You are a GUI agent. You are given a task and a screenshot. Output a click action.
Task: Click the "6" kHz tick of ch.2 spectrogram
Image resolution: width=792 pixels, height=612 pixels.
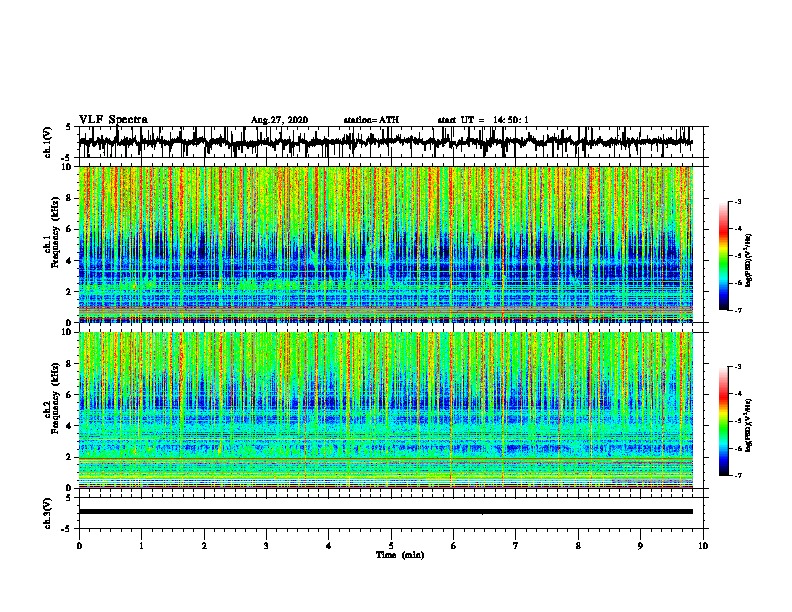coord(69,395)
